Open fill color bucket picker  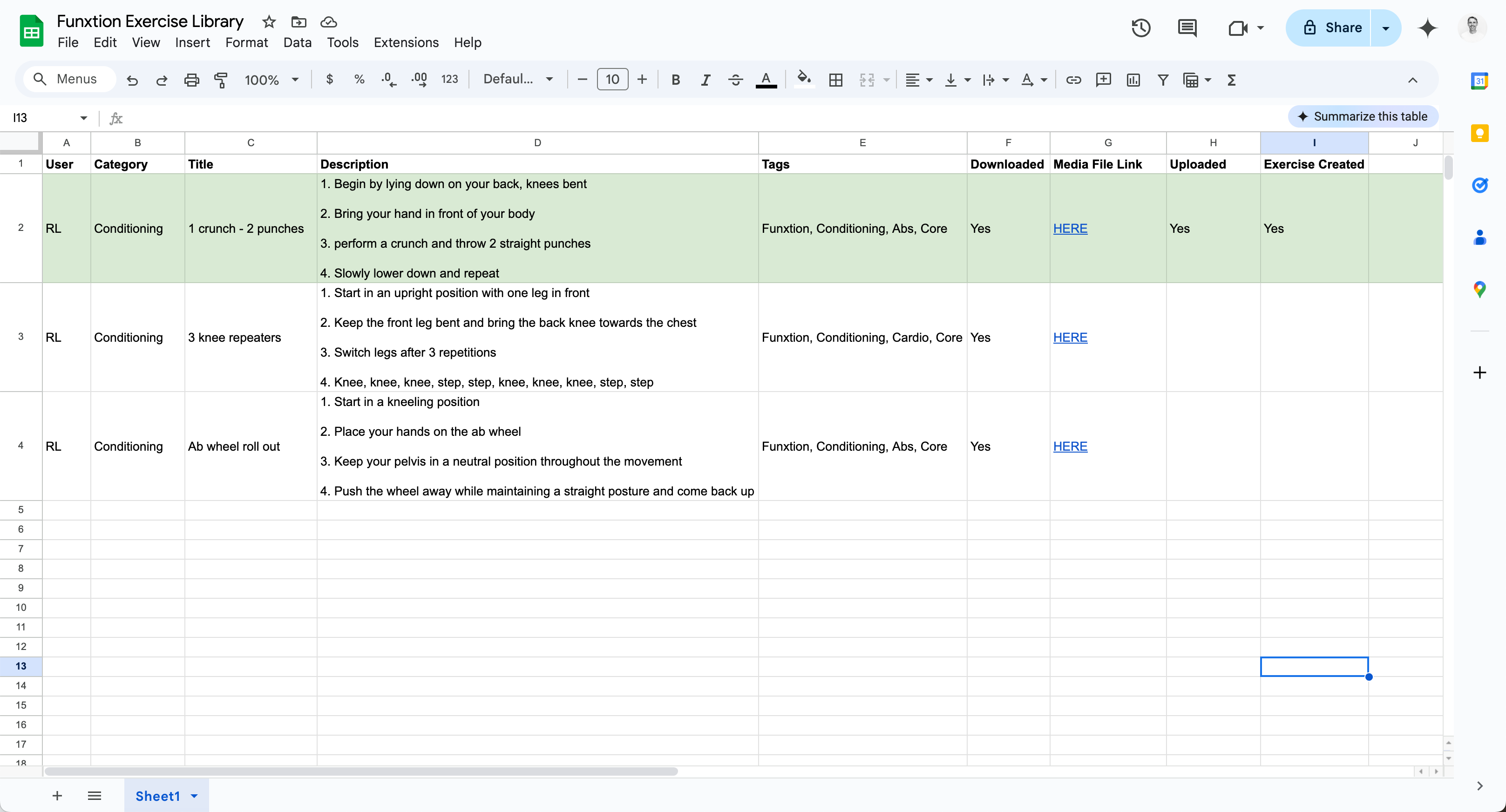point(804,80)
